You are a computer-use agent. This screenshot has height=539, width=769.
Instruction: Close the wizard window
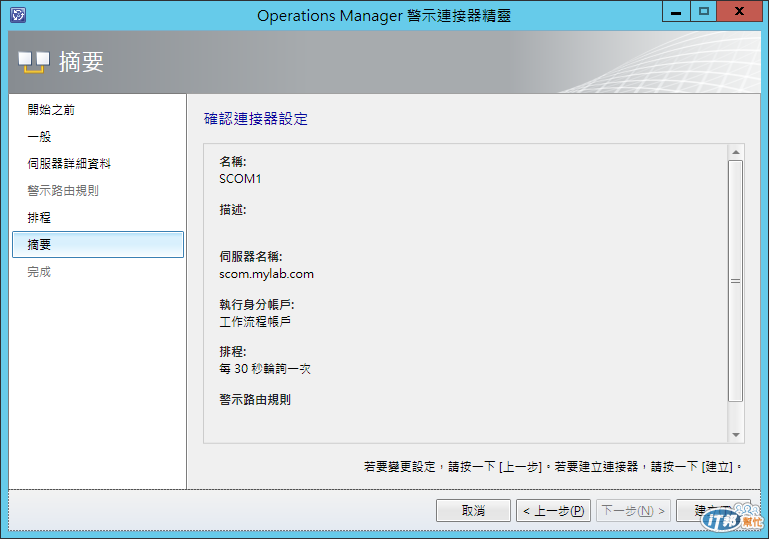[x=739, y=11]
